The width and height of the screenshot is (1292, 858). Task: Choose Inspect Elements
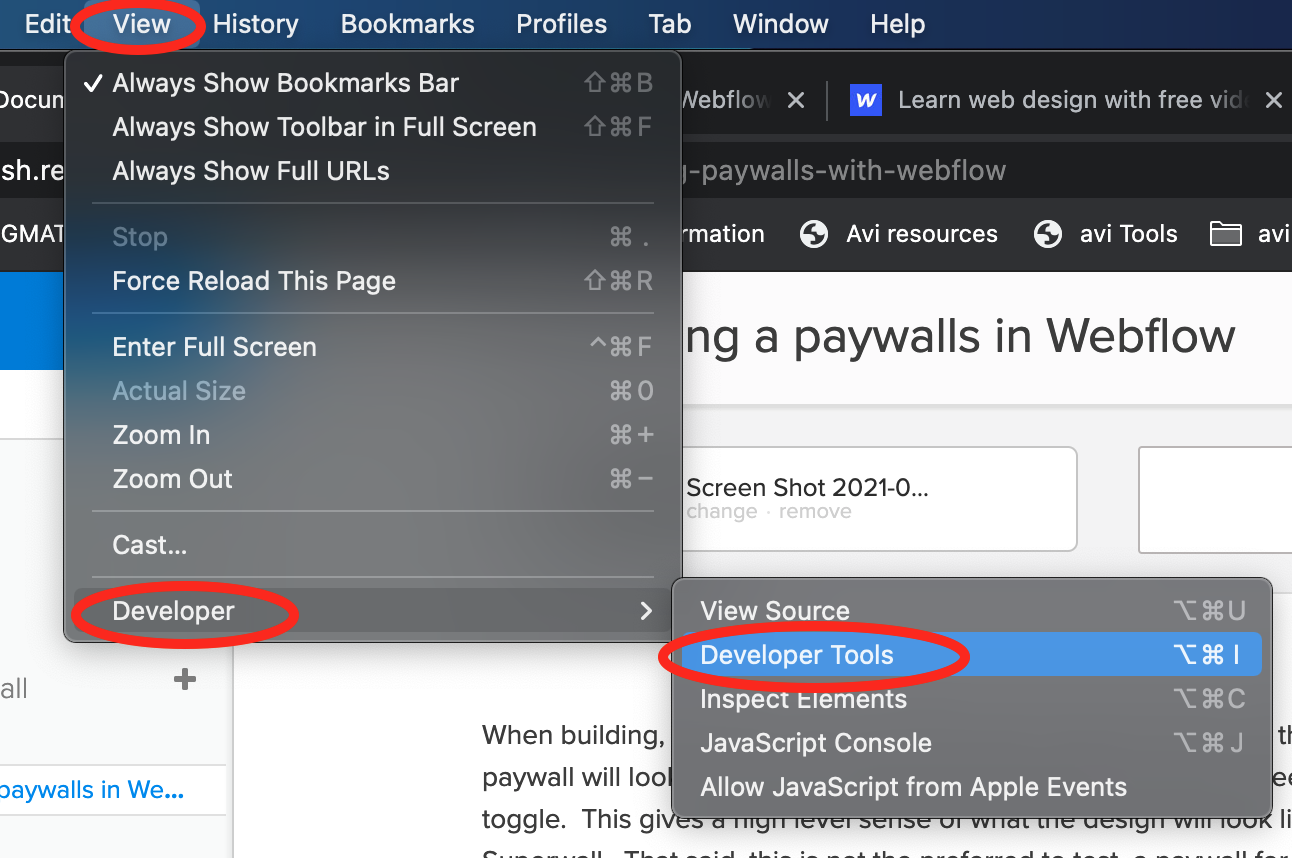pyautogui.click(x=972, y=699)
